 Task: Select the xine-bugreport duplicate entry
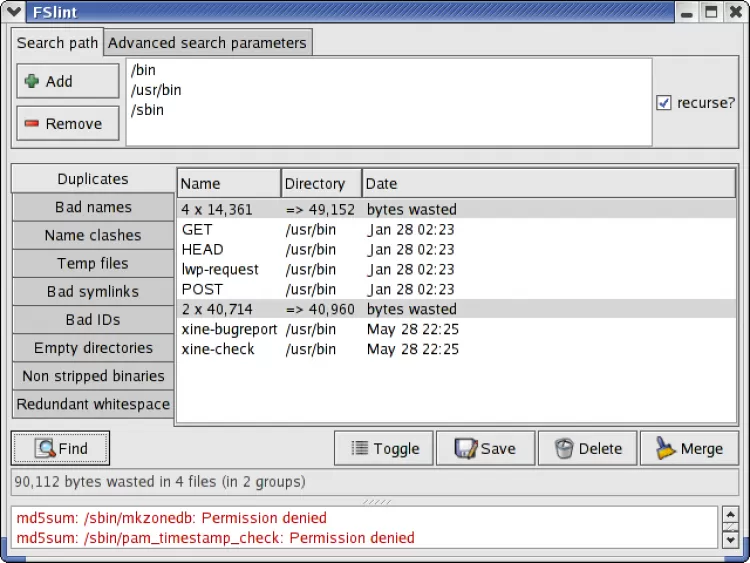click(x=229, y=329)
